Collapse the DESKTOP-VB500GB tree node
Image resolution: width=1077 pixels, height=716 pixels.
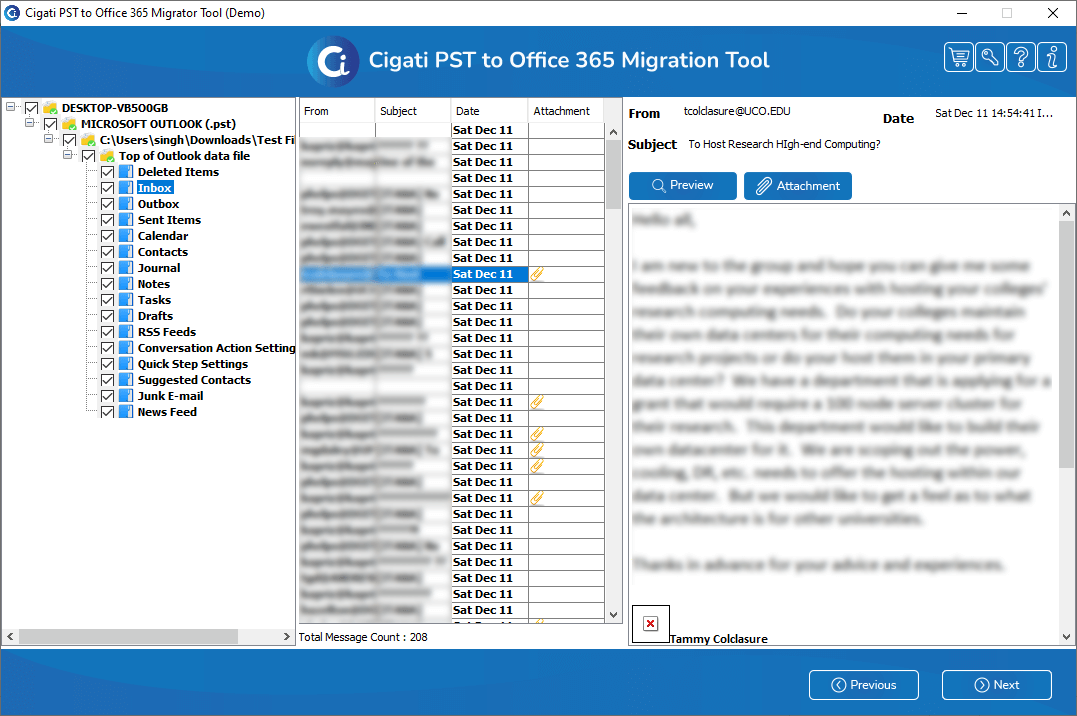10,107
